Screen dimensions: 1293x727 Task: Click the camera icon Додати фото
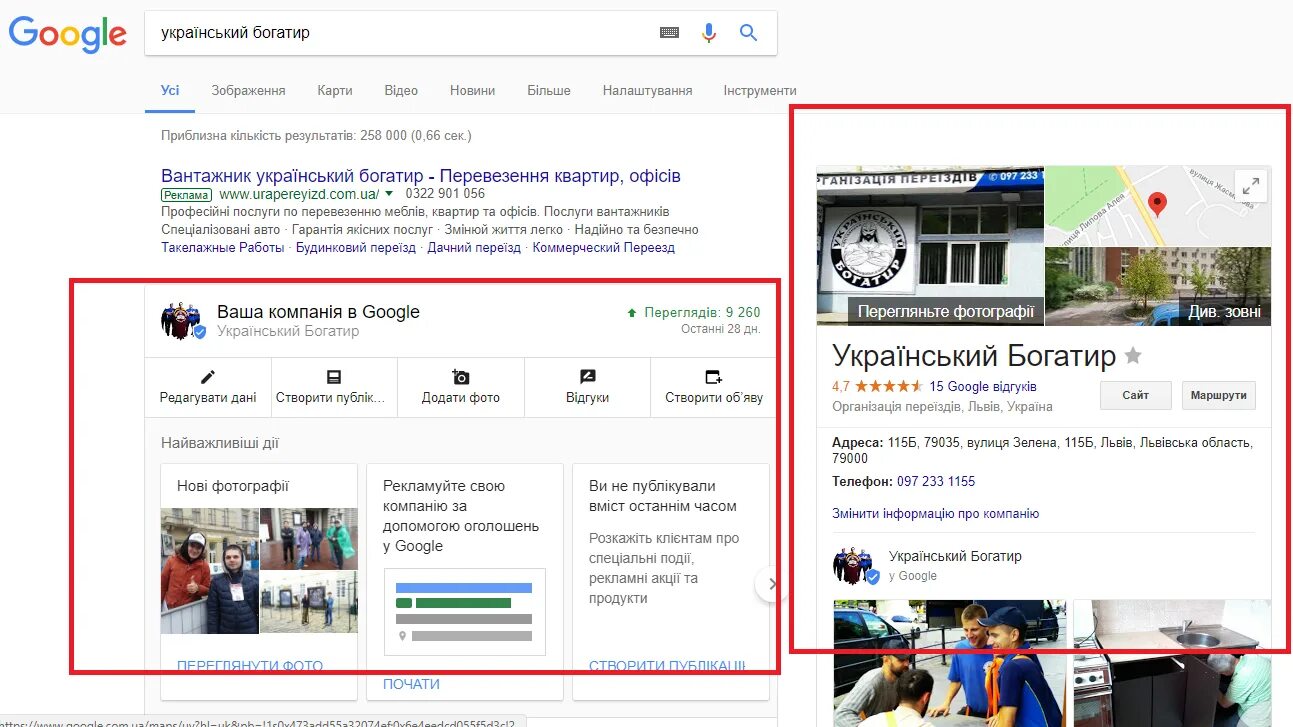[460, 377]
